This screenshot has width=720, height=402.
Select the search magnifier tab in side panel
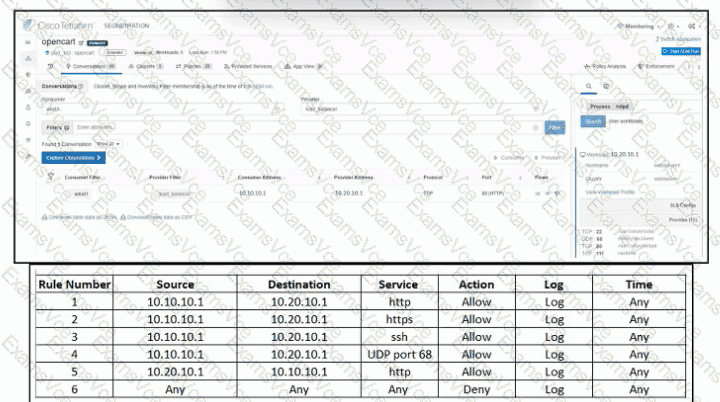pos(588,86)
